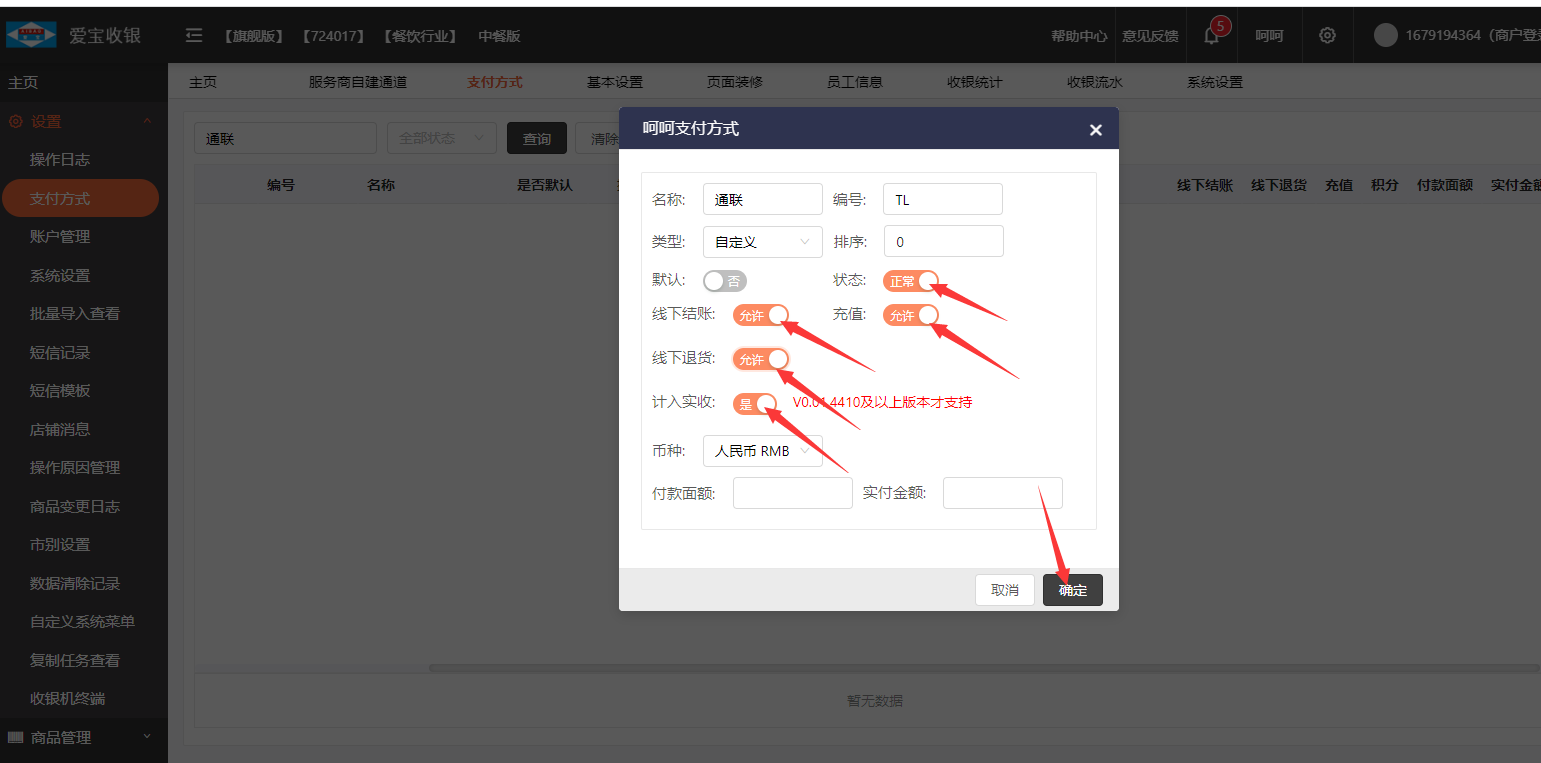Click the user avatar icon
This screenshot has height=763, width=1541.
tap(1385, 35)
